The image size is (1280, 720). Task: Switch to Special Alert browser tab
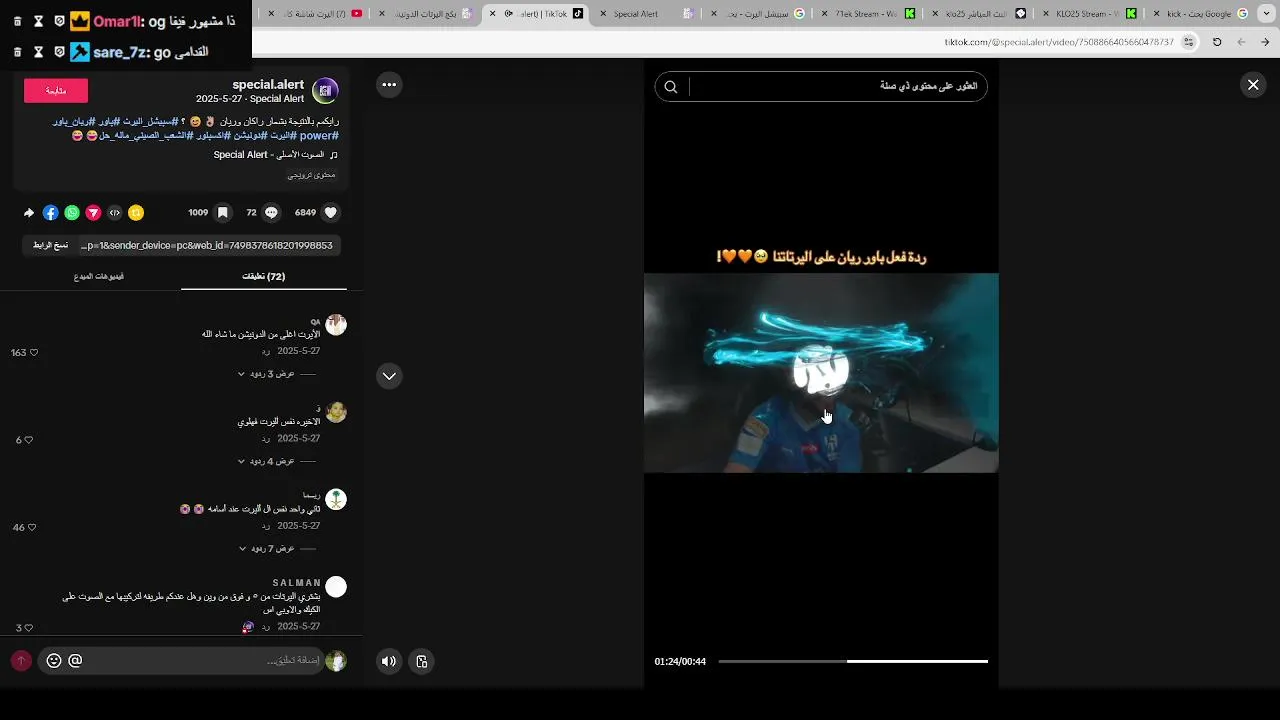[645, 14]
